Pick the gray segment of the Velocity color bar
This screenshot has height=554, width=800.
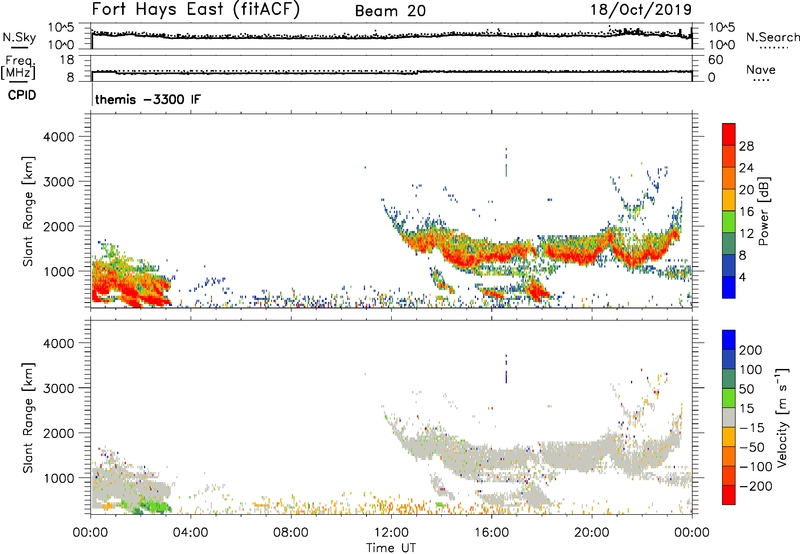click(x=729, y=417)
